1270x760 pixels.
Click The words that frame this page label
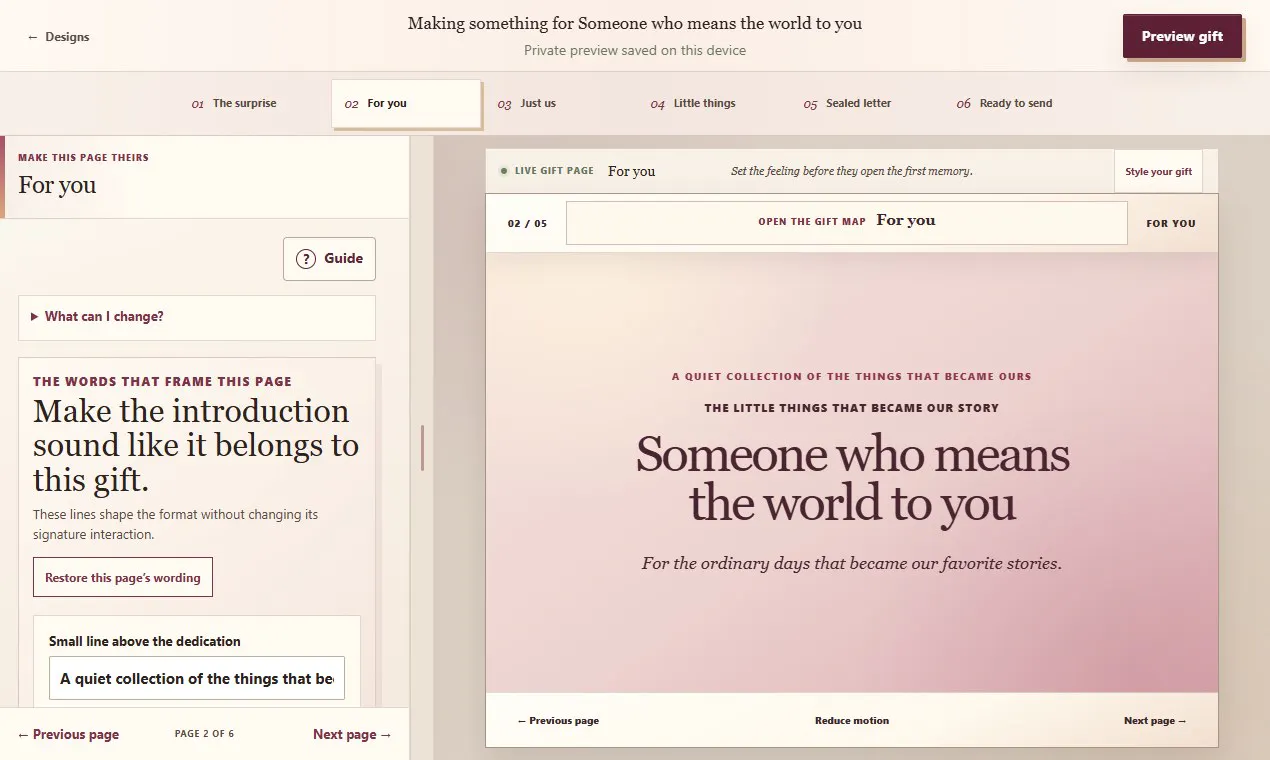[163, 381]
